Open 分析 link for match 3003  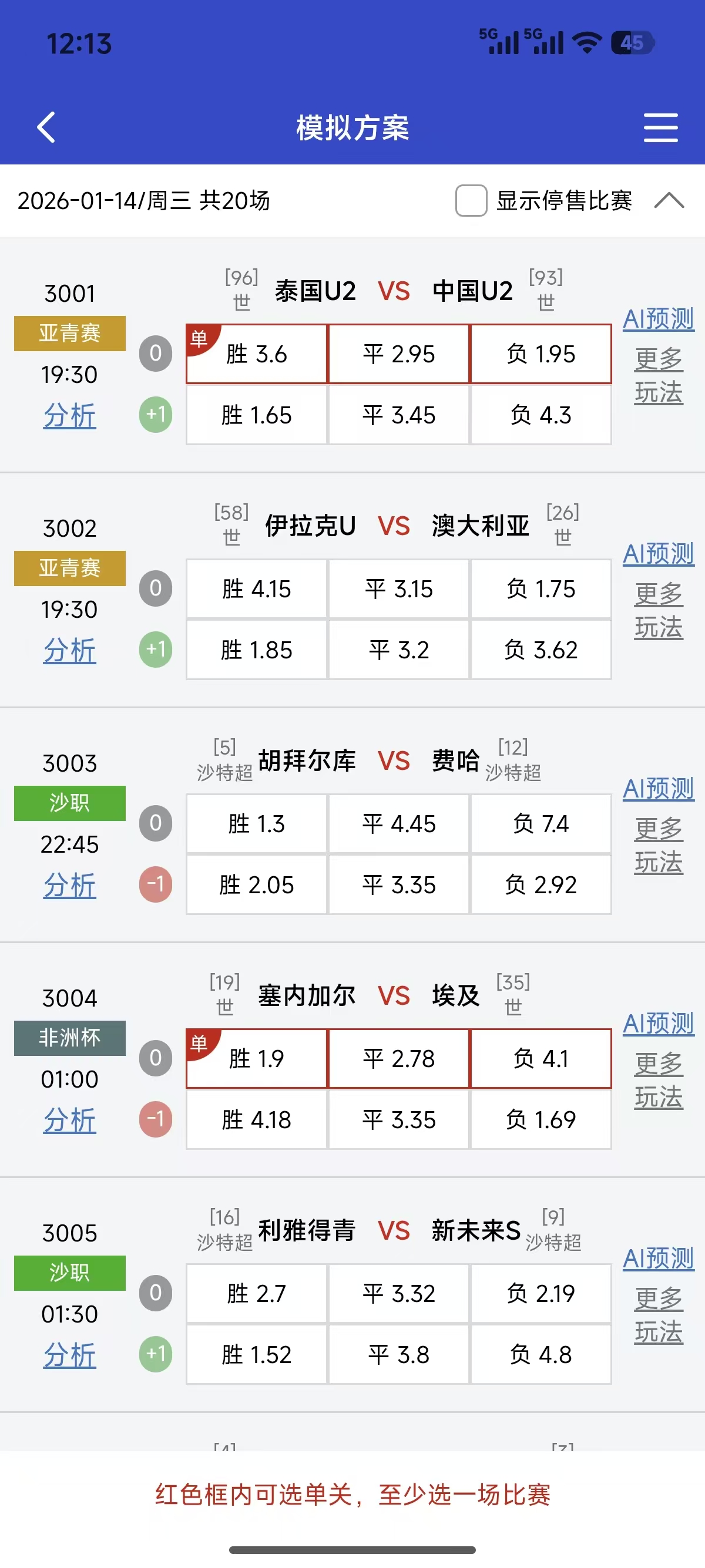[69, 885]
